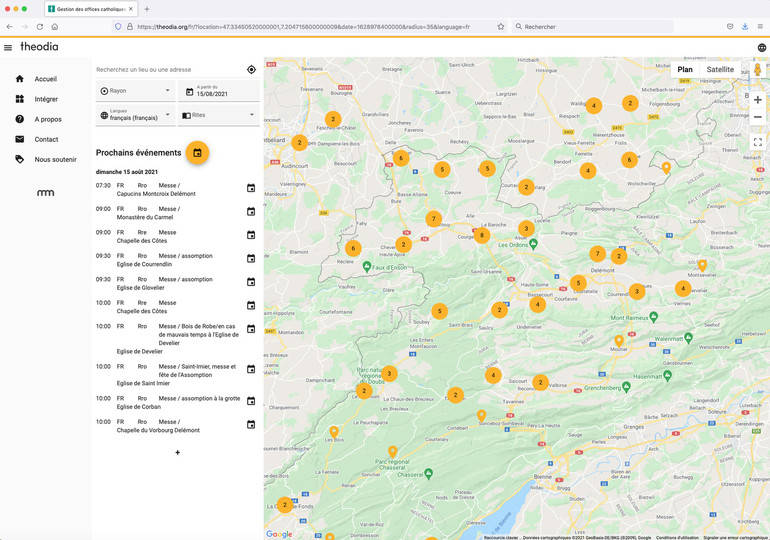Focus the place or address search field

click(169, 70)
